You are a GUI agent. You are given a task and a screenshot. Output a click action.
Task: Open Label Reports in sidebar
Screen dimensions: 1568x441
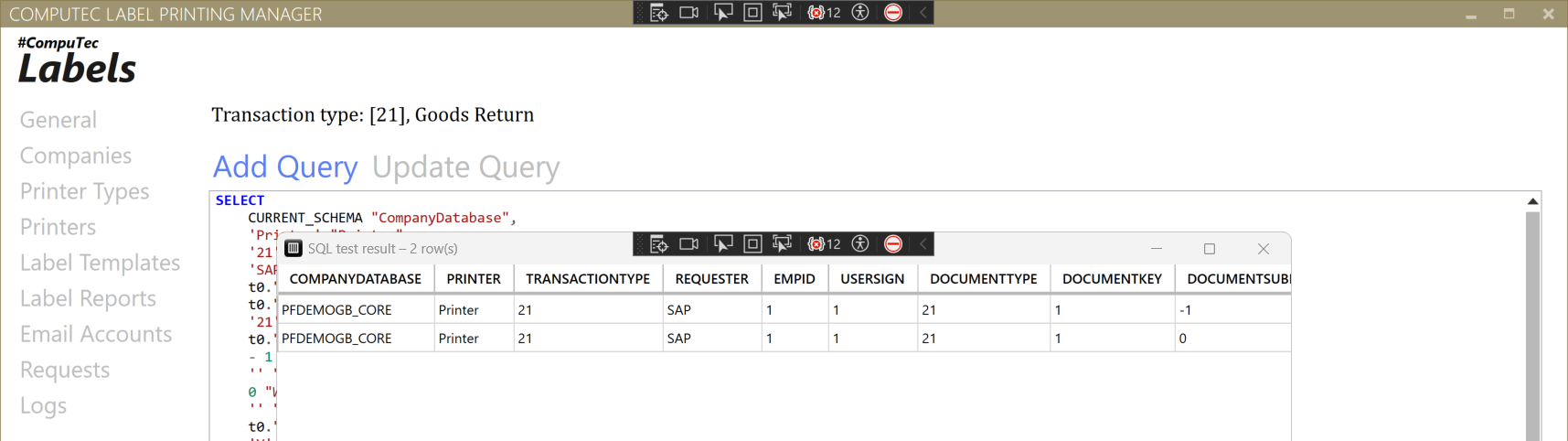(88, 298)
